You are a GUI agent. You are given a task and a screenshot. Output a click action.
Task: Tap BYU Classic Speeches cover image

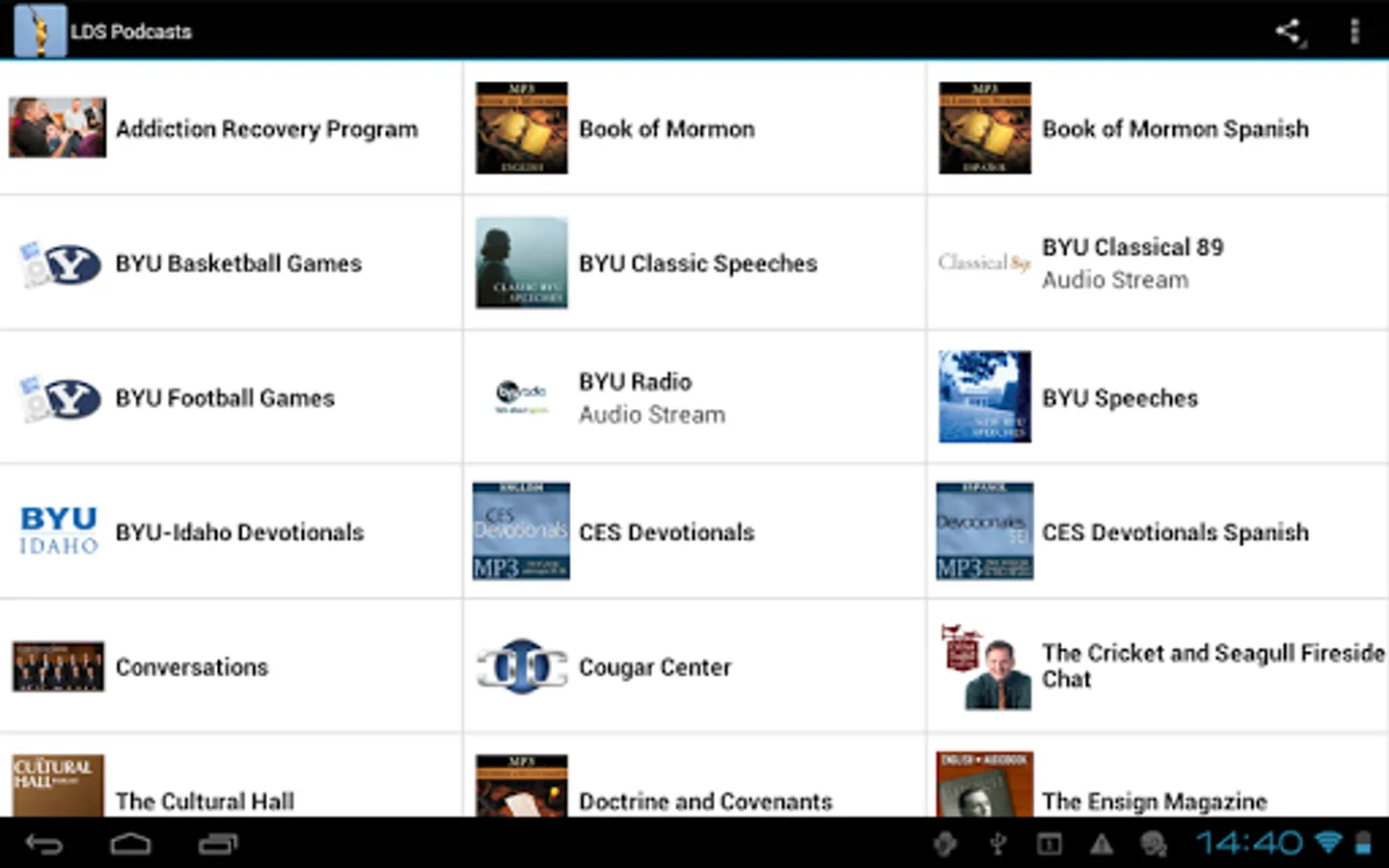(x=522, y=262)
